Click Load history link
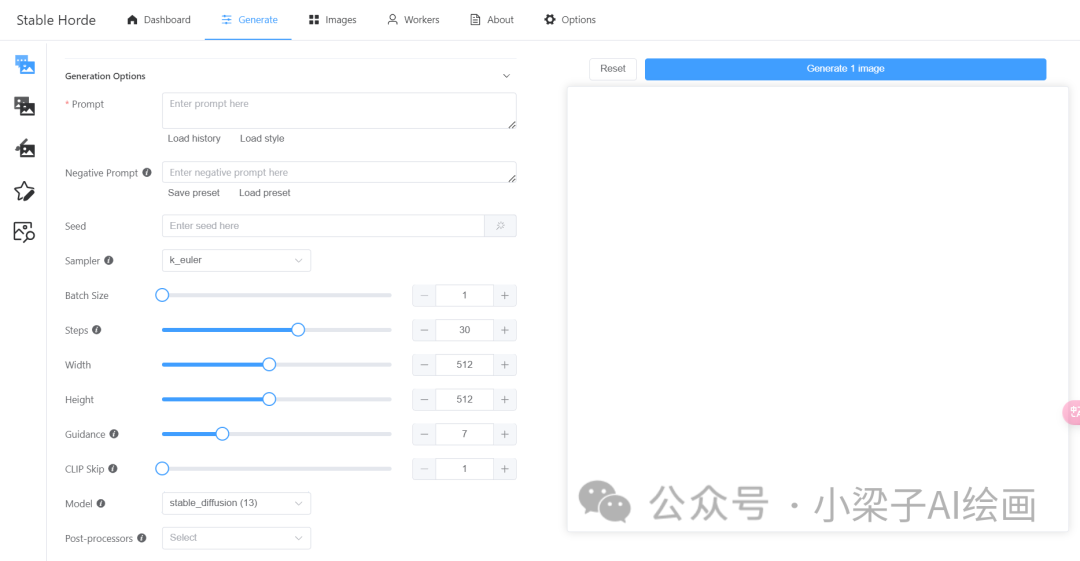Screen dimensions: 1080x561 point(194,139)
